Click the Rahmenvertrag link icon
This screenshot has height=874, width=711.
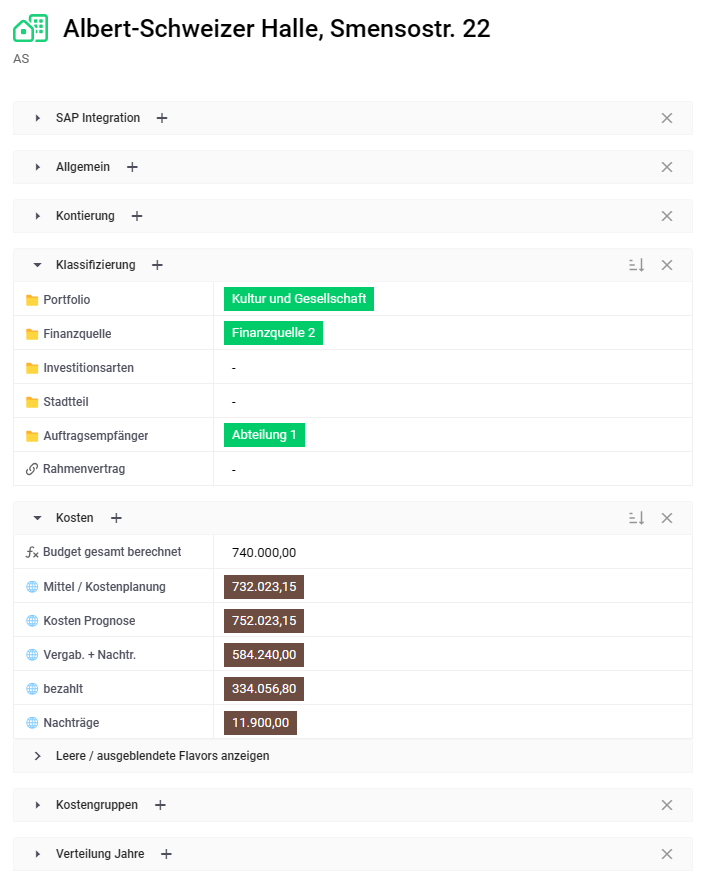pyautogui.click(x=32, y=469)
